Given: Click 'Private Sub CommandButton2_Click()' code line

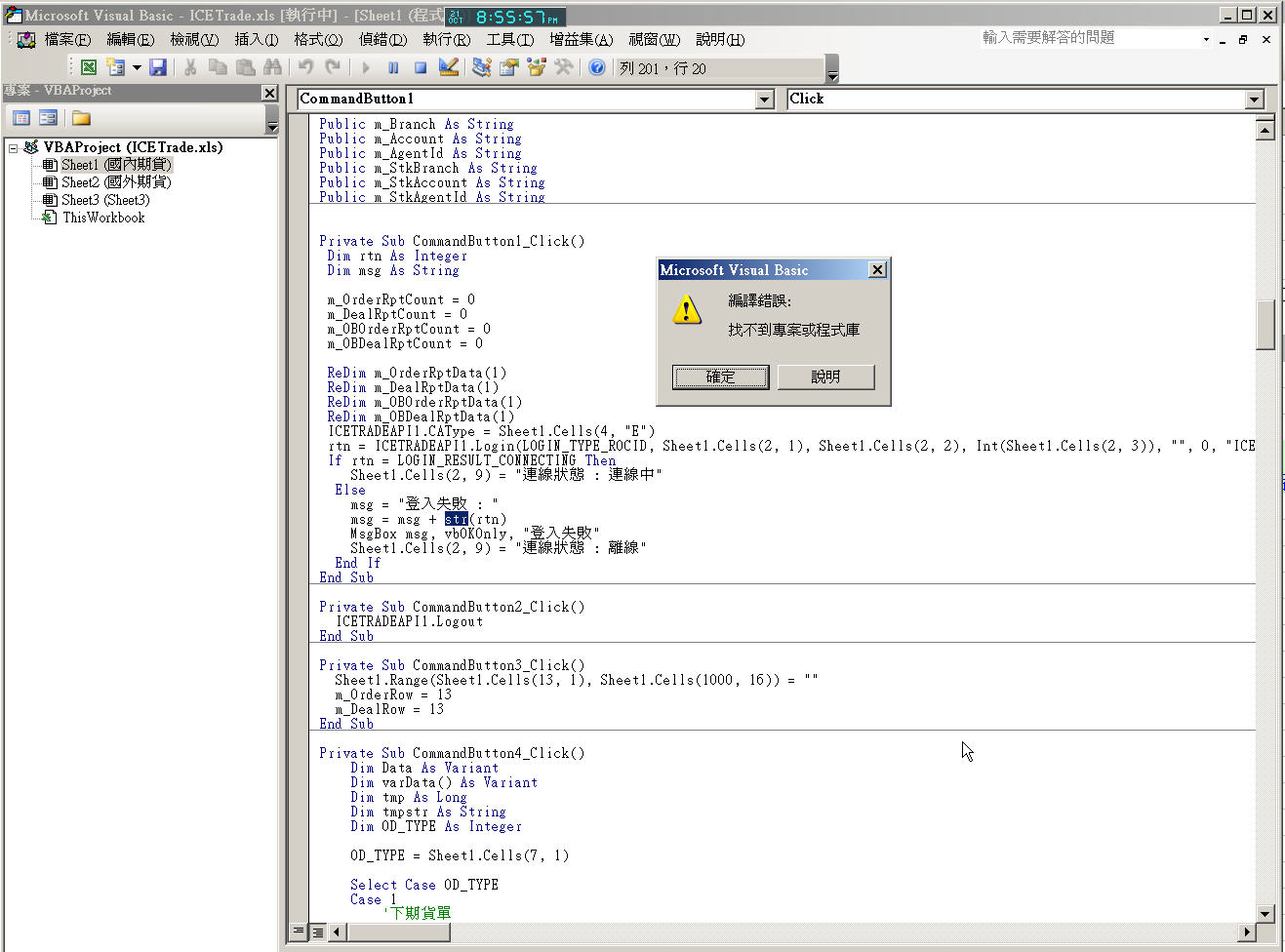Looking at the screenshot, I should (x=452, y=607).
